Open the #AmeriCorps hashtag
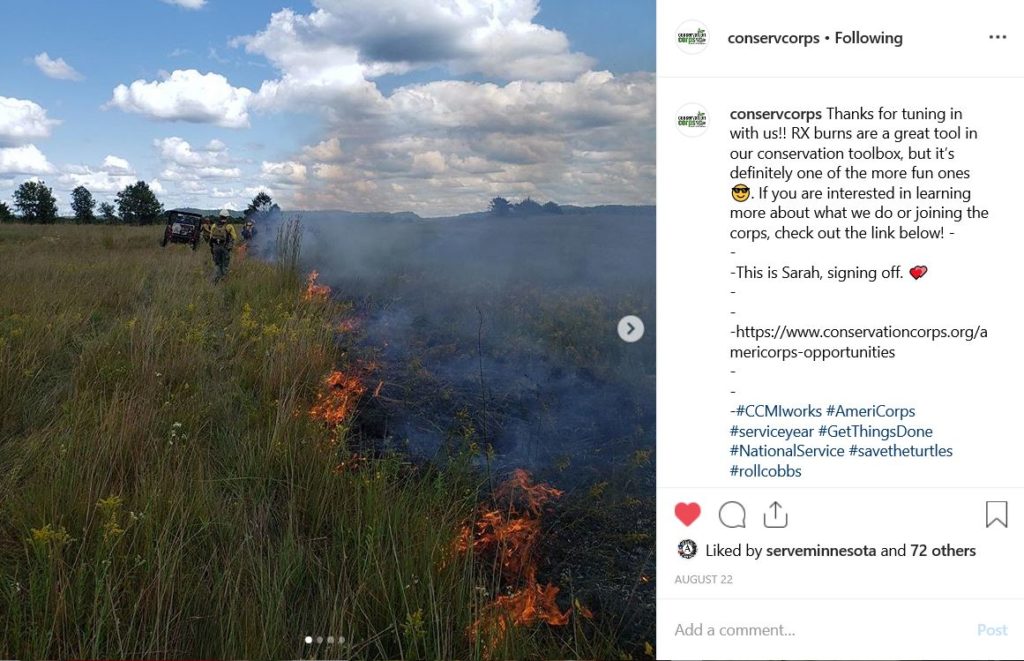 coord(871,411)
